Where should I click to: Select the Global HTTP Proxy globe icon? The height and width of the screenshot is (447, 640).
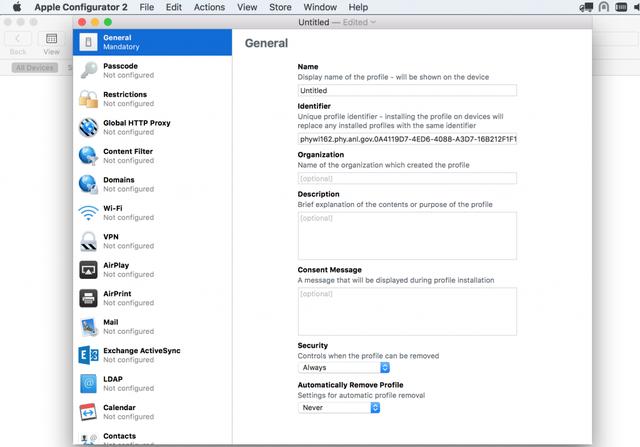[x=89, y=127]
